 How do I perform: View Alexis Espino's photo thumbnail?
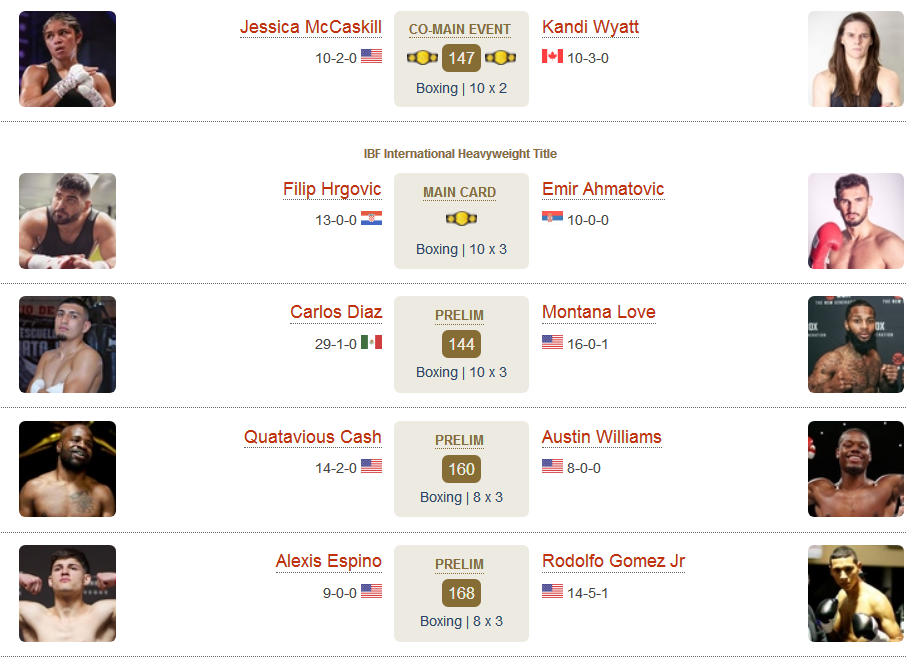click(67, 594)
